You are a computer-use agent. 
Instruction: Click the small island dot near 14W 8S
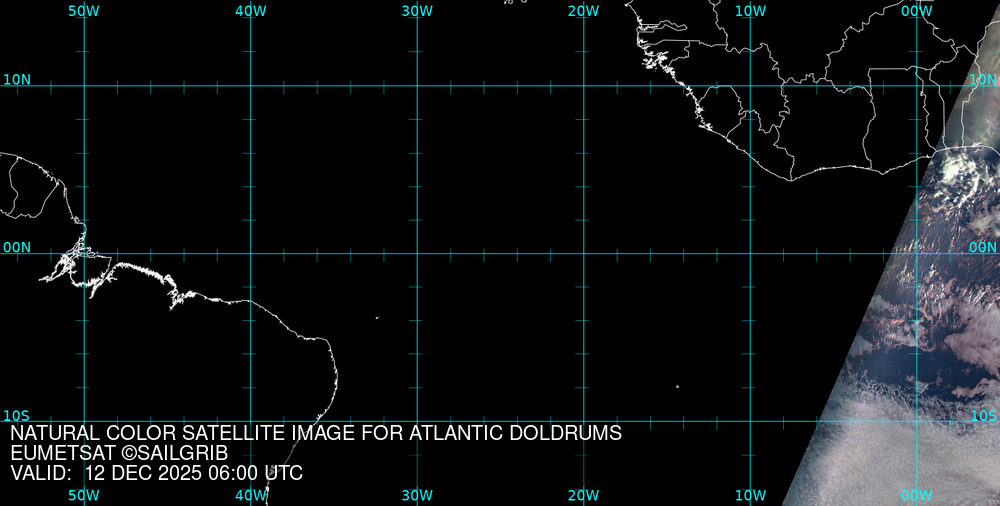click(677, 387)
